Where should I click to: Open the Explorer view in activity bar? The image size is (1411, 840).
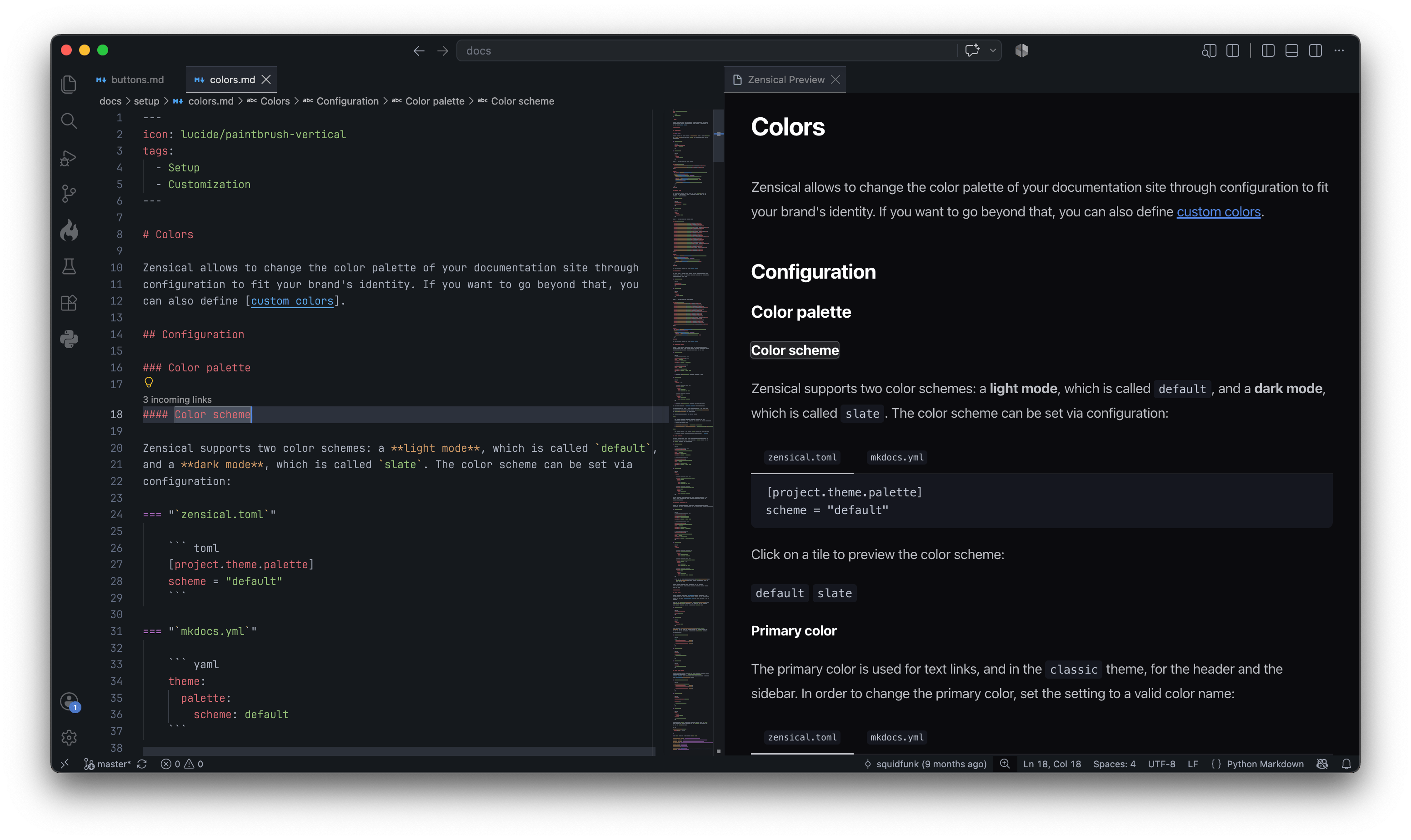(69, 84)
